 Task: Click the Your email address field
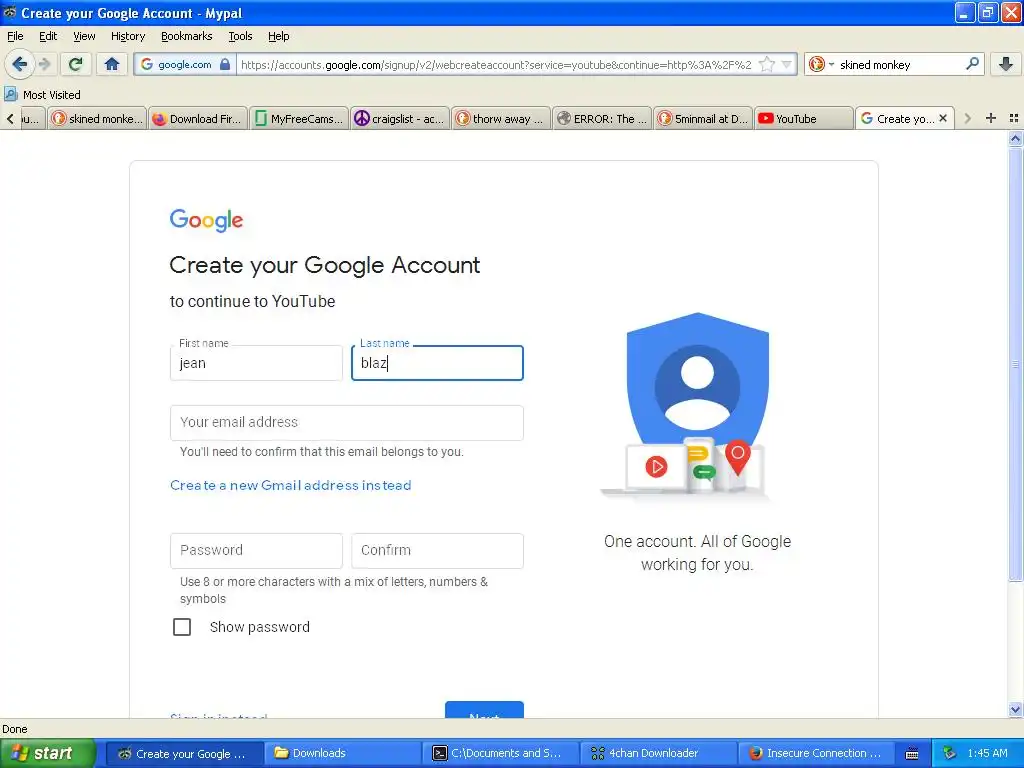[x=346, y=423]
